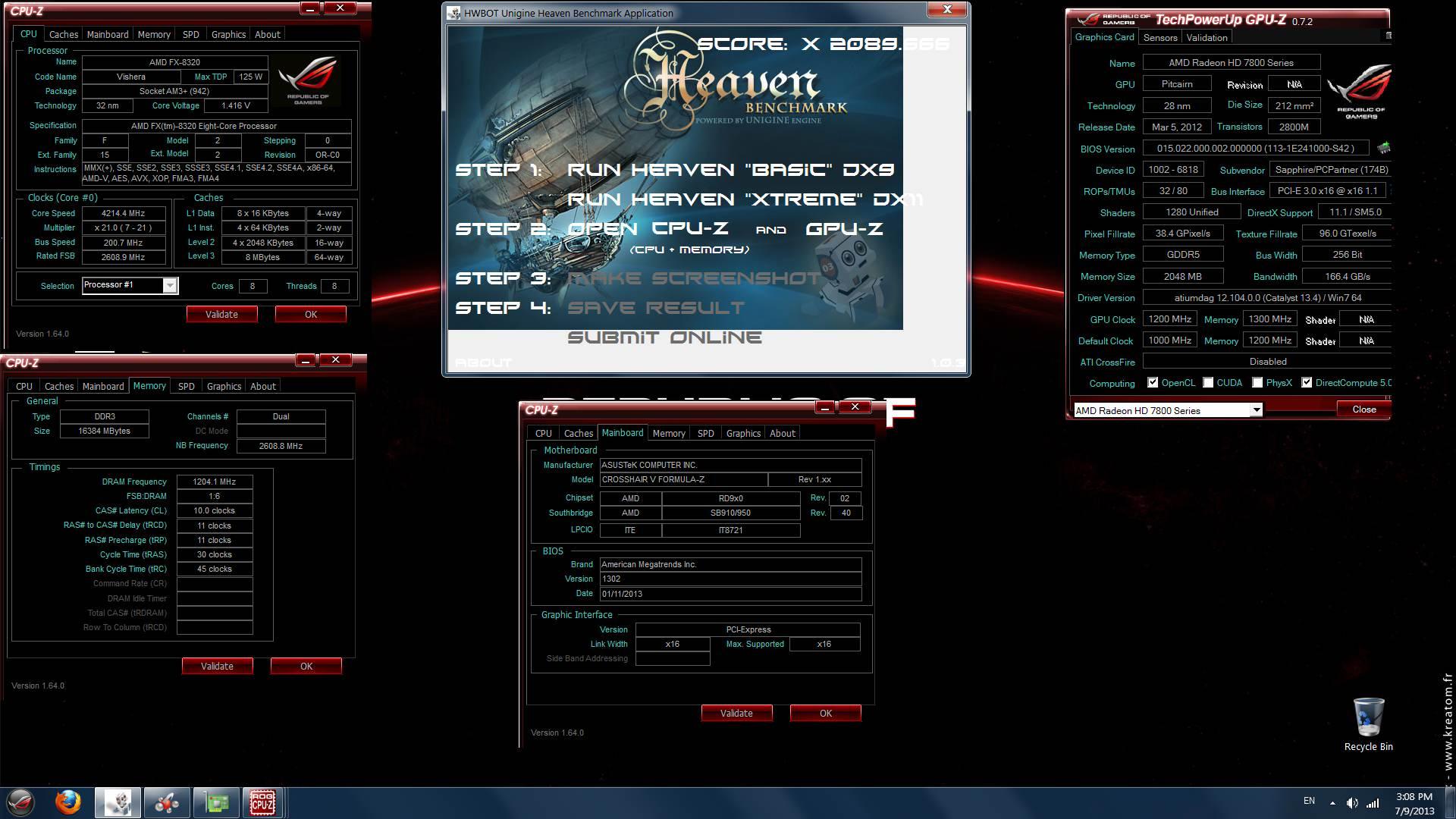Click CROSSHAIR V FORMULA-Z model field

[683, 479]
